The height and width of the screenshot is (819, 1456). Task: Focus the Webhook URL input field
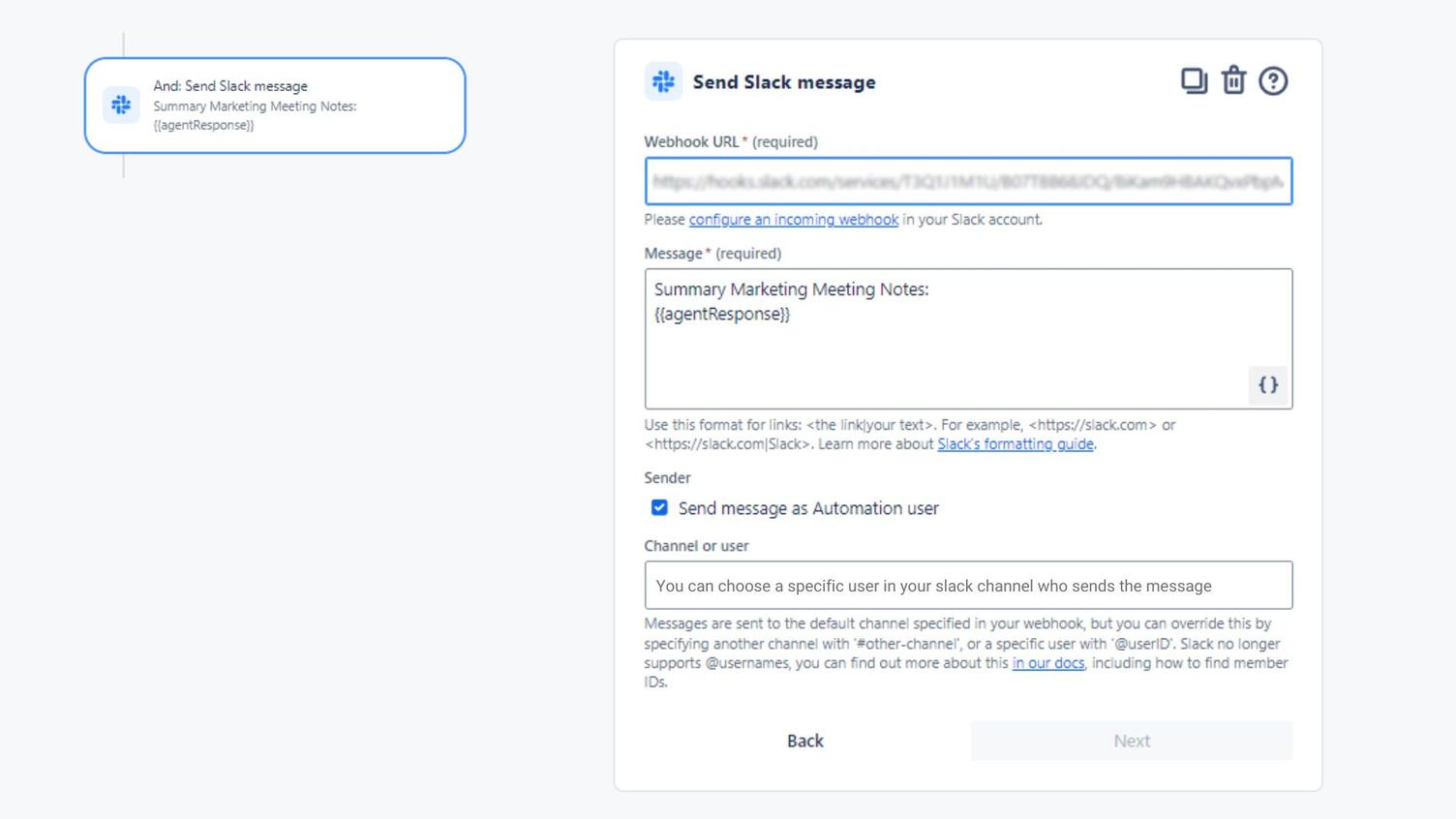point(968,181)
